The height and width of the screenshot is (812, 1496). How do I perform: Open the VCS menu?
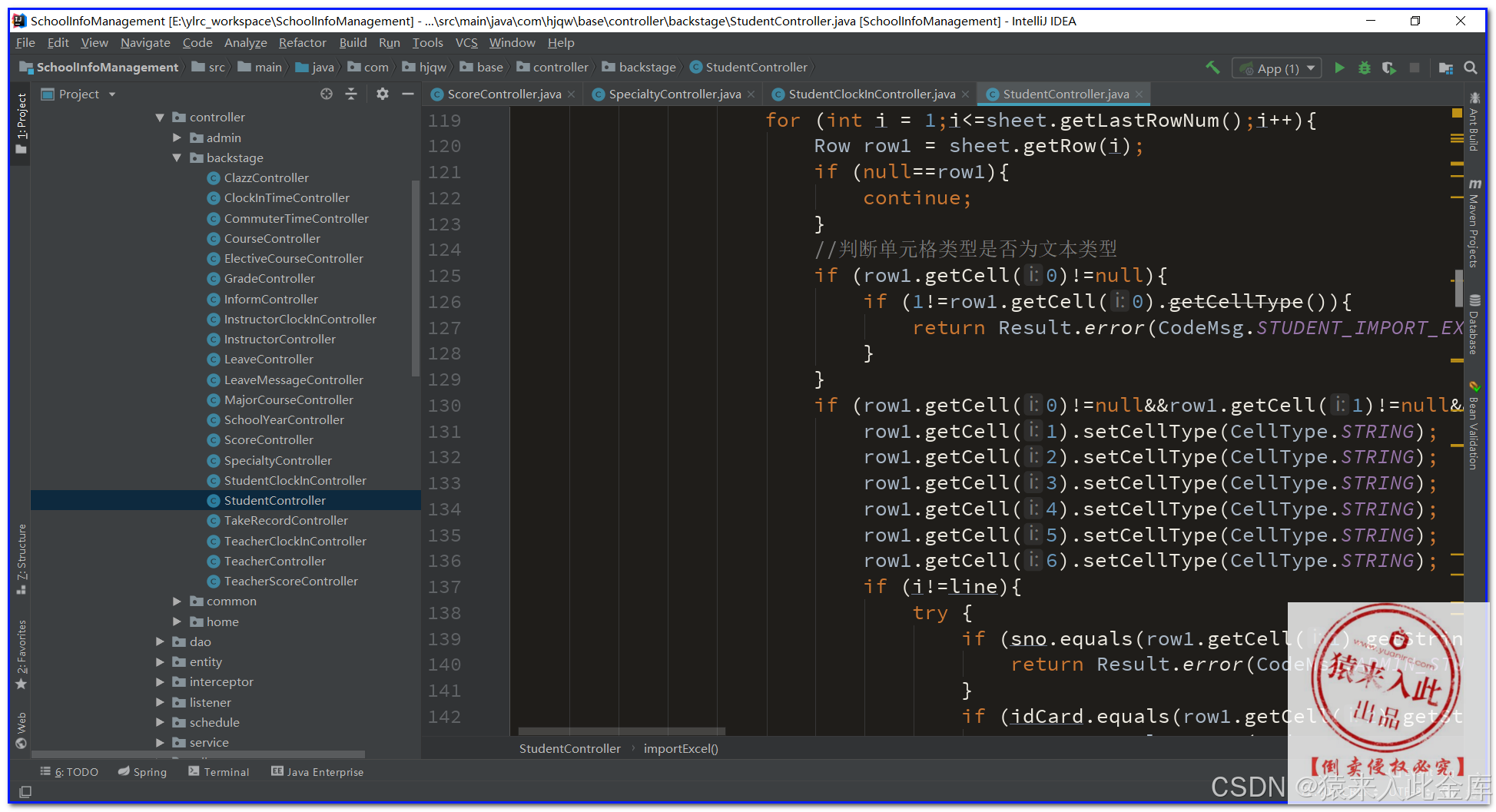466,43
